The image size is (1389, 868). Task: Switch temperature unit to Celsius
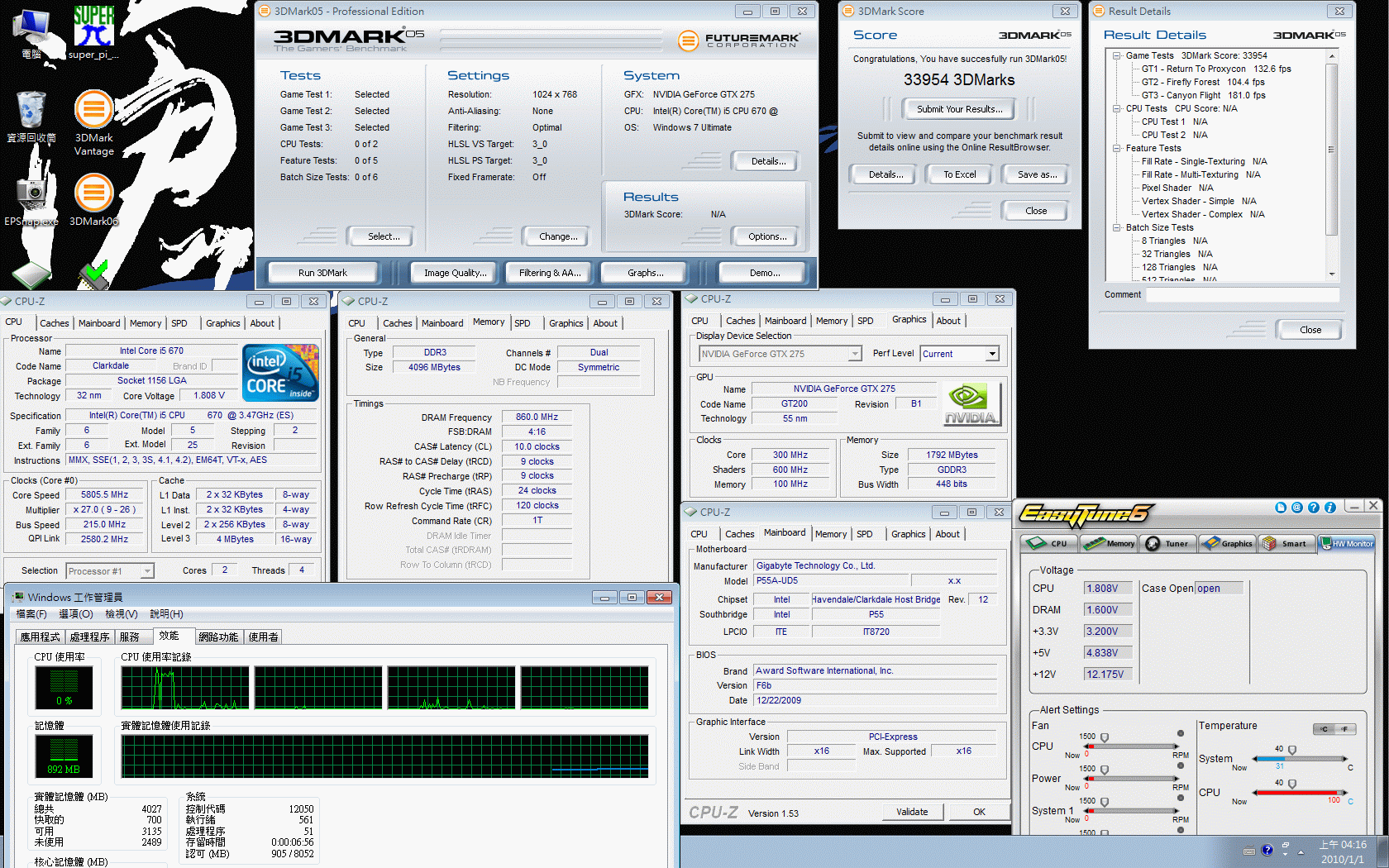coord(1325,729)
